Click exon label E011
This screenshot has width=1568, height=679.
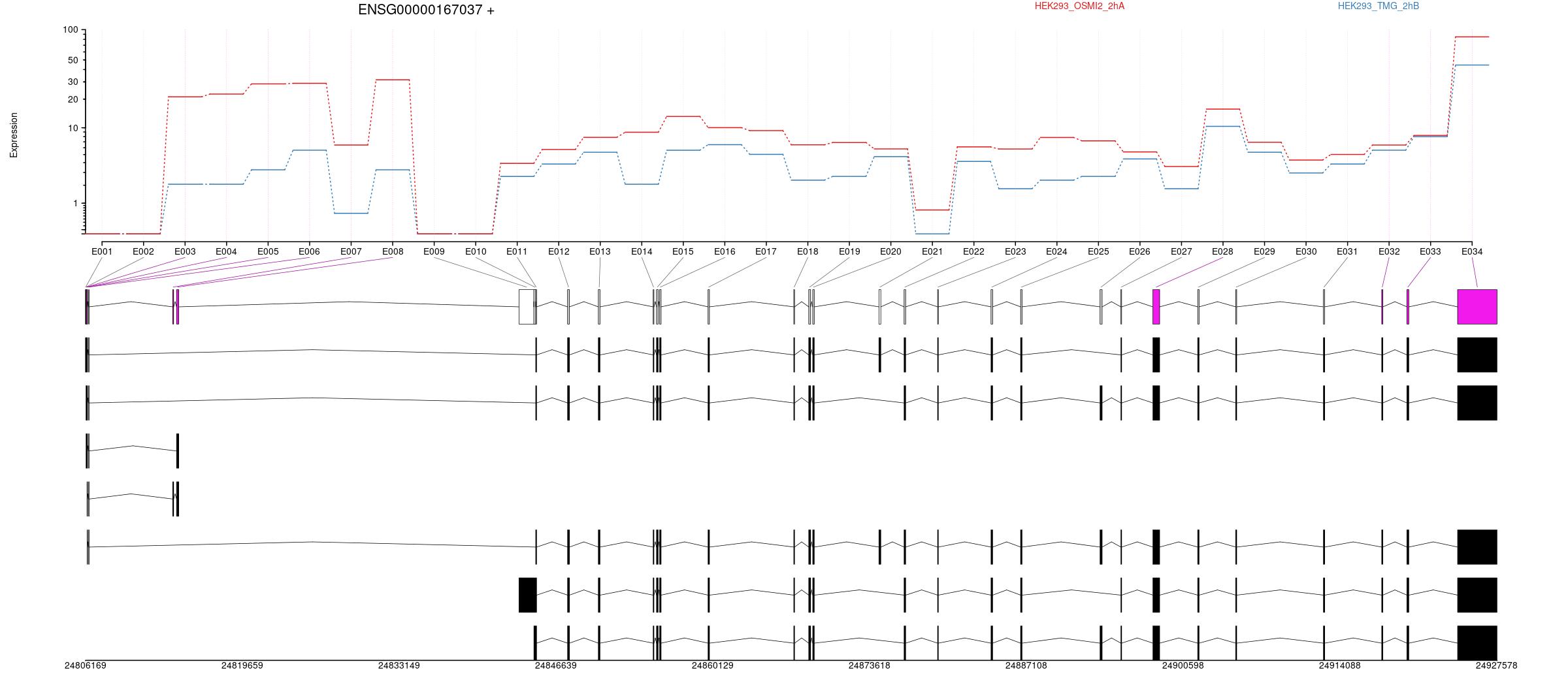(x=517, y=251)
